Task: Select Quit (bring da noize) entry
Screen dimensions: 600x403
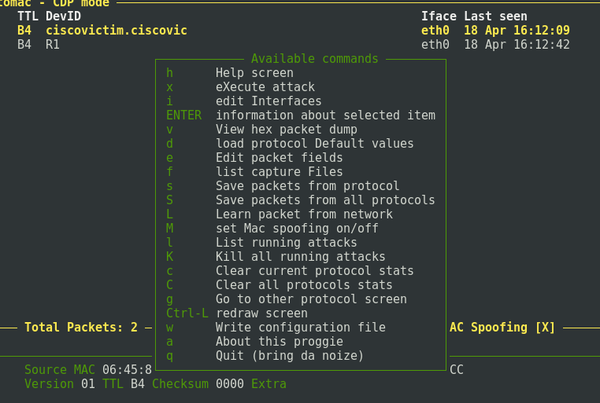Action: click(290, 355)
